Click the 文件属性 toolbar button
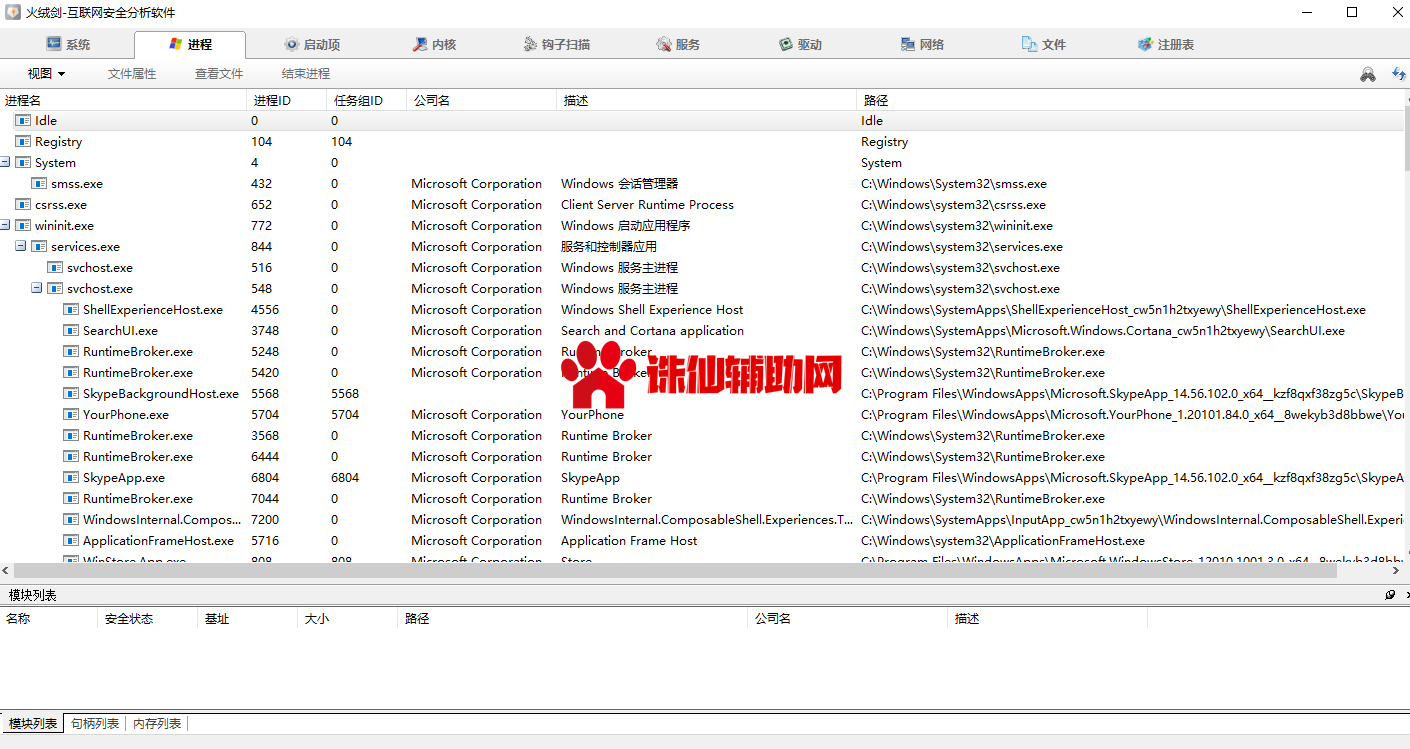This screenshot has width=1410, height=749. point(132,74)
